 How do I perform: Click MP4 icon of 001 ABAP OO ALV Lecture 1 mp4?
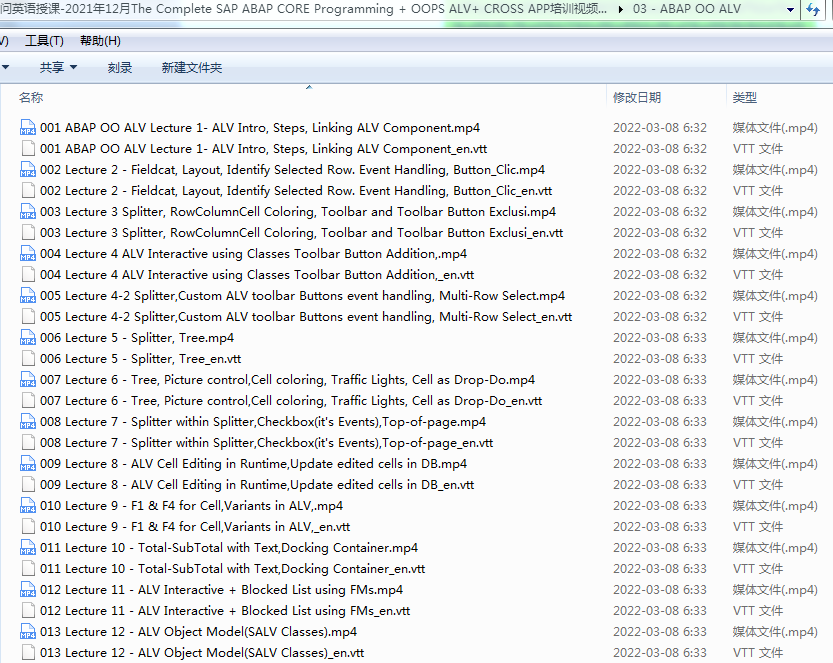pos(28,128)
